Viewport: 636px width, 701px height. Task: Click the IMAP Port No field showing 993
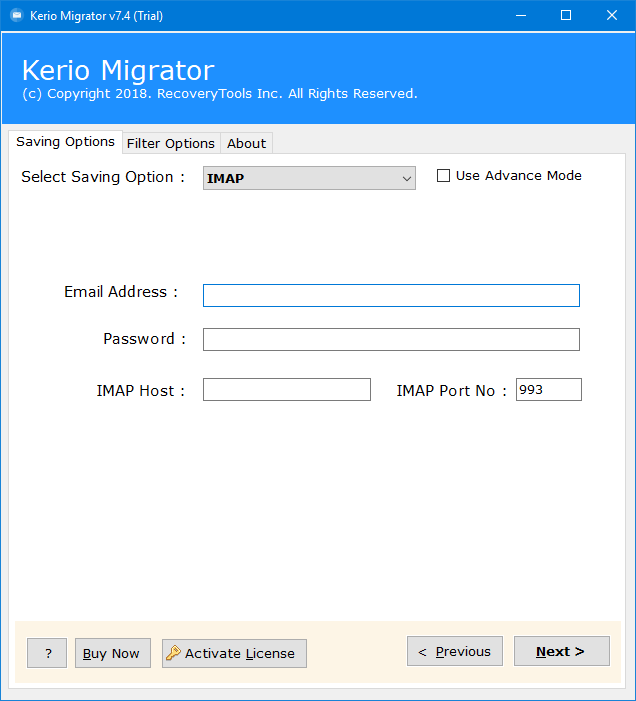[548, 389]
